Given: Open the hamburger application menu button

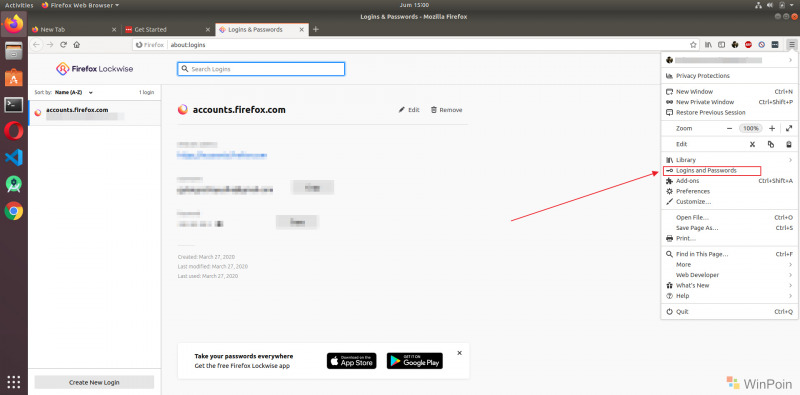Looking at the screenshot, I should tap(791, 44).
